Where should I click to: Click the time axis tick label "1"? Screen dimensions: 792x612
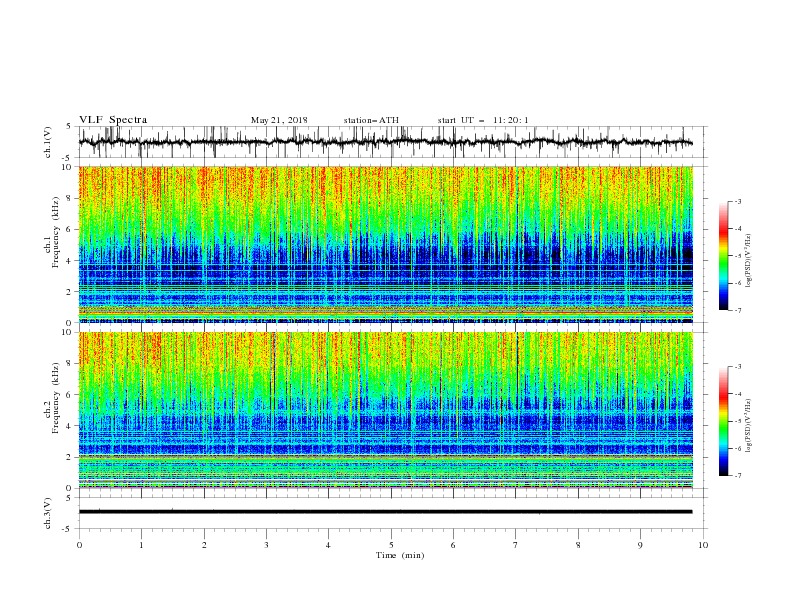[x=141, y=545]
